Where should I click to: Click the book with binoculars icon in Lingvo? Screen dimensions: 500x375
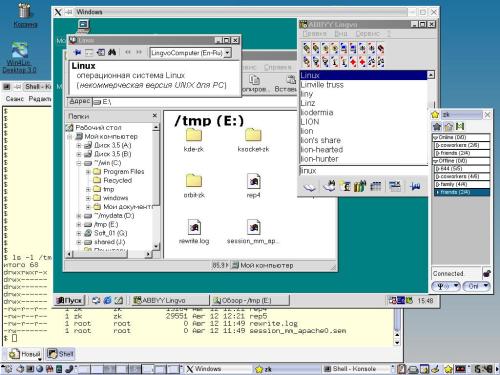(x=329, y=186)
